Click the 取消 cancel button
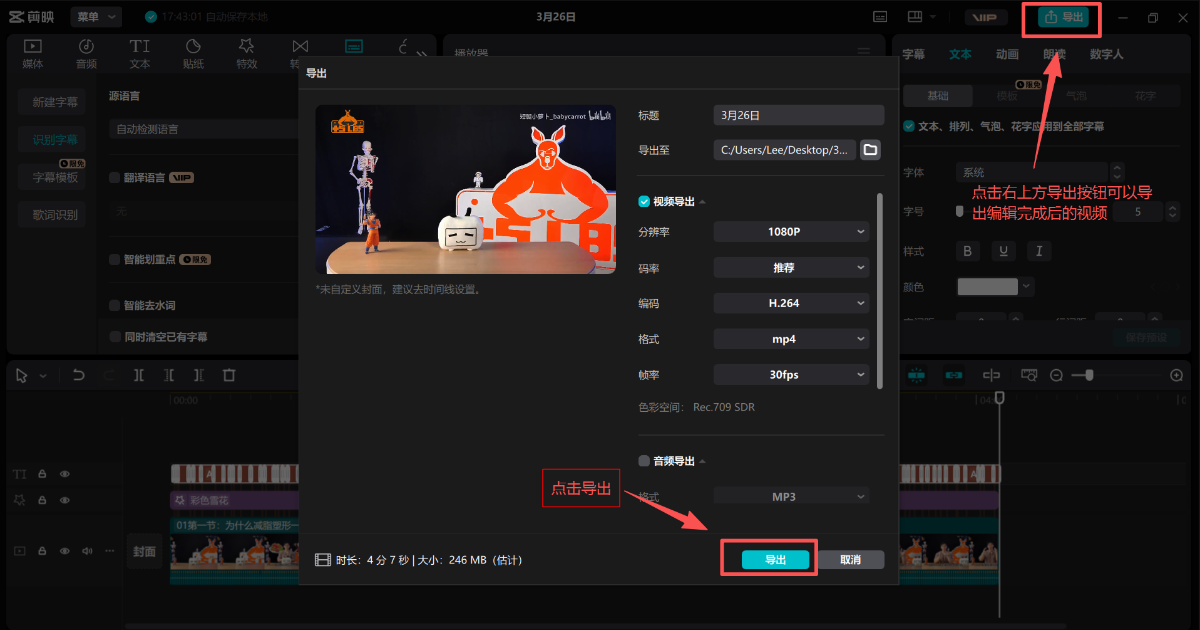The image size is (1200, 630). click(x=850, y=560)
